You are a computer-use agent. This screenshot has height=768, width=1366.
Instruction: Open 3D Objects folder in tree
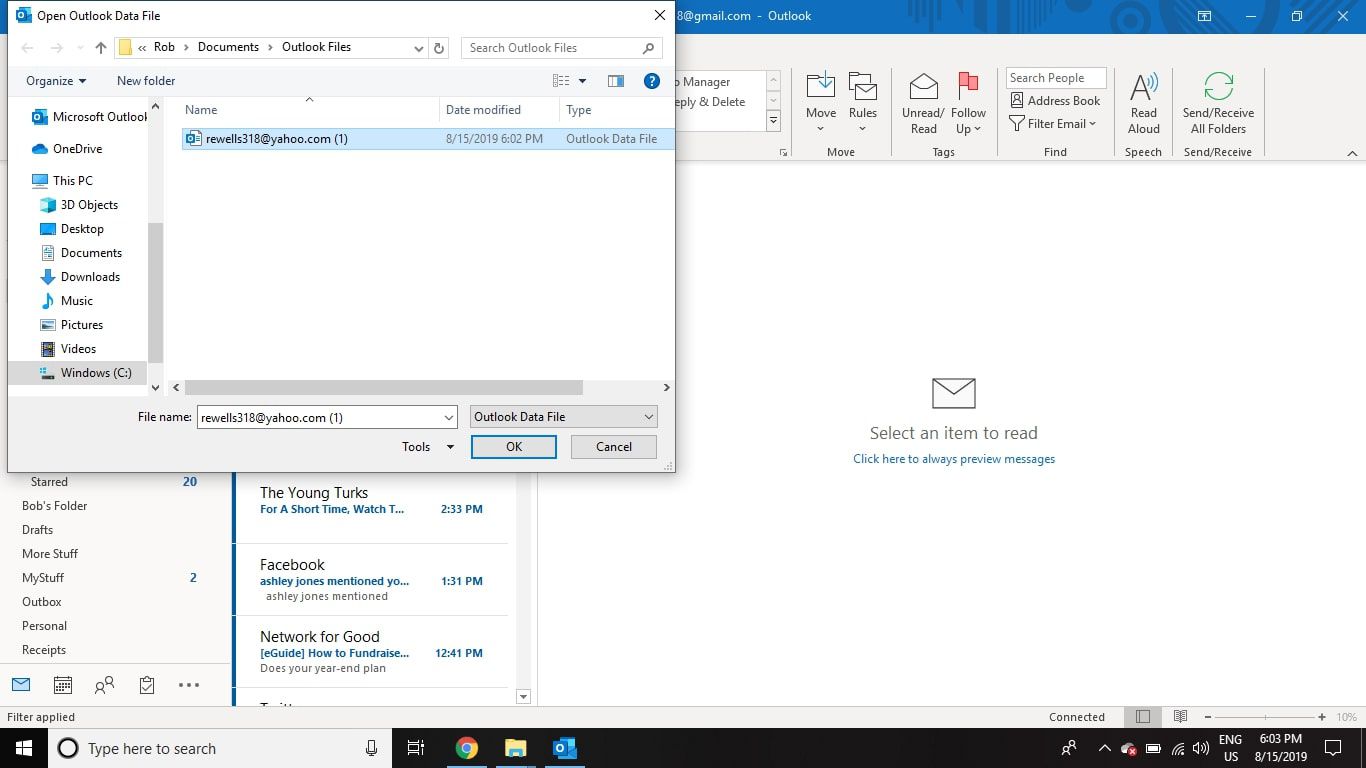click(79, 205)
